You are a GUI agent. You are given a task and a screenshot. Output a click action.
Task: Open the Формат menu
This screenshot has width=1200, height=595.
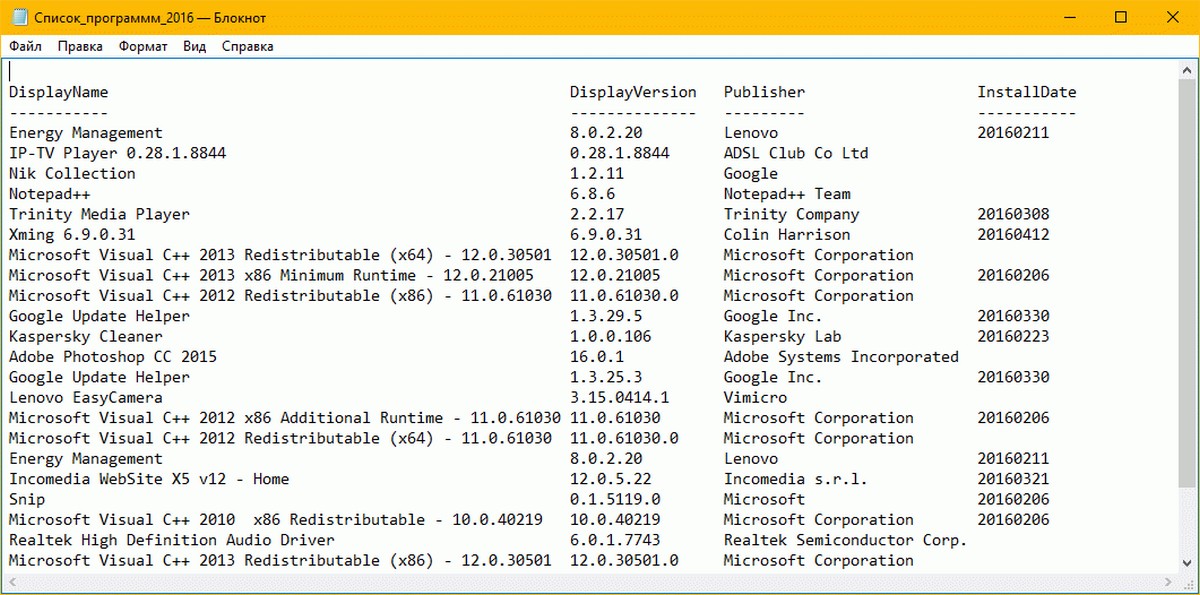point(142,46)
